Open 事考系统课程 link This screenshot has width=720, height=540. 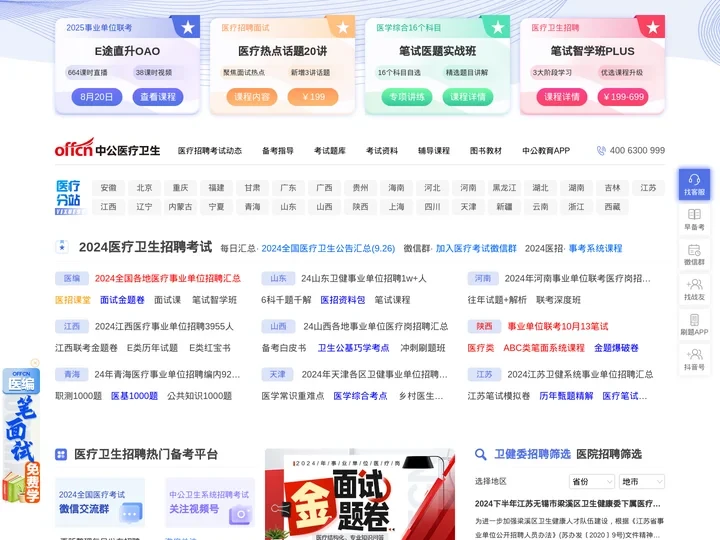point(596,248)
